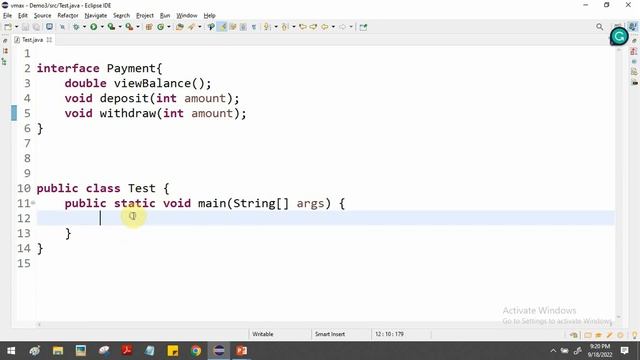
Task: Click the Debug bug icon
Action: pyautogui.click(x=76, y=27)
